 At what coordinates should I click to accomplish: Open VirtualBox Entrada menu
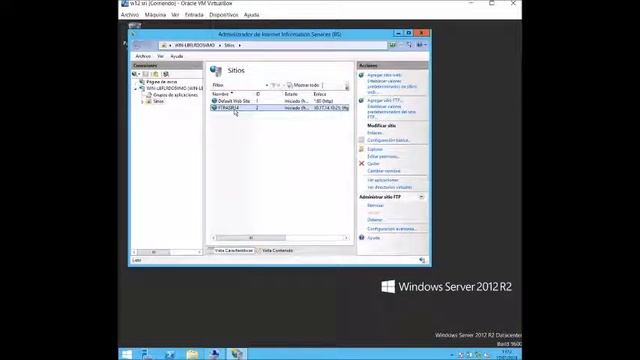[x=194, y=15]
